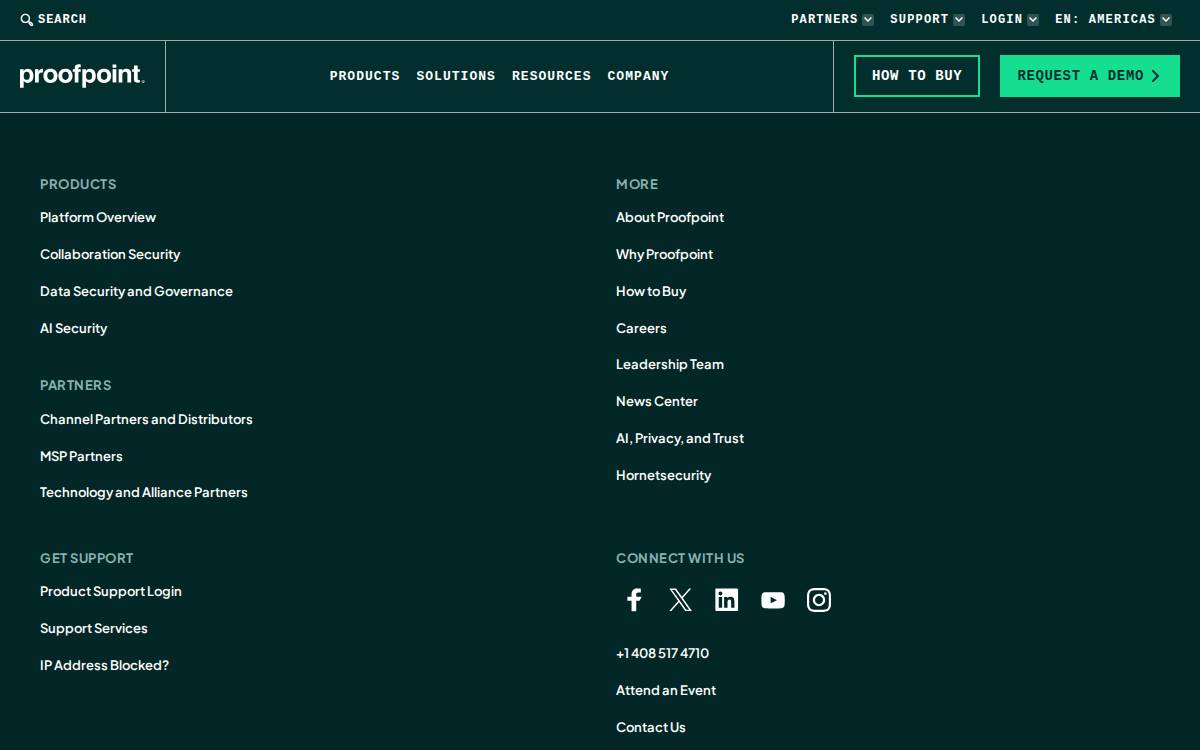The image size is (1200, 750).
Task: Open the Solutions navigation menu
Action: [x=456, y=76]
